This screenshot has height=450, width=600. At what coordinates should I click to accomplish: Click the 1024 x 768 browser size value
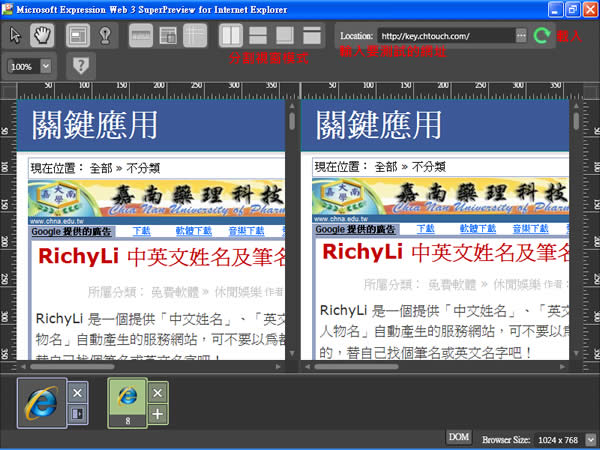[558, 440]
